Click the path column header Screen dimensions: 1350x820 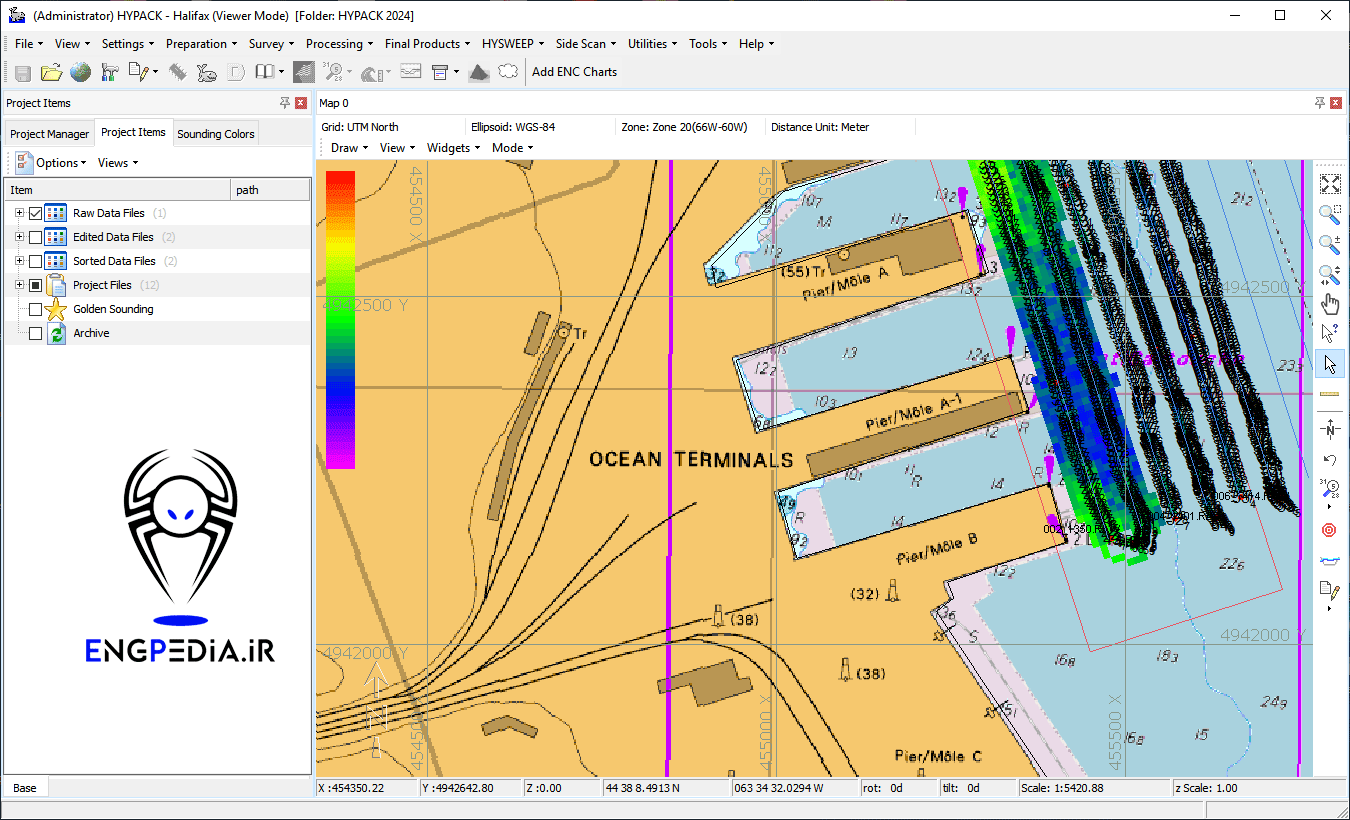pos(270,190)
